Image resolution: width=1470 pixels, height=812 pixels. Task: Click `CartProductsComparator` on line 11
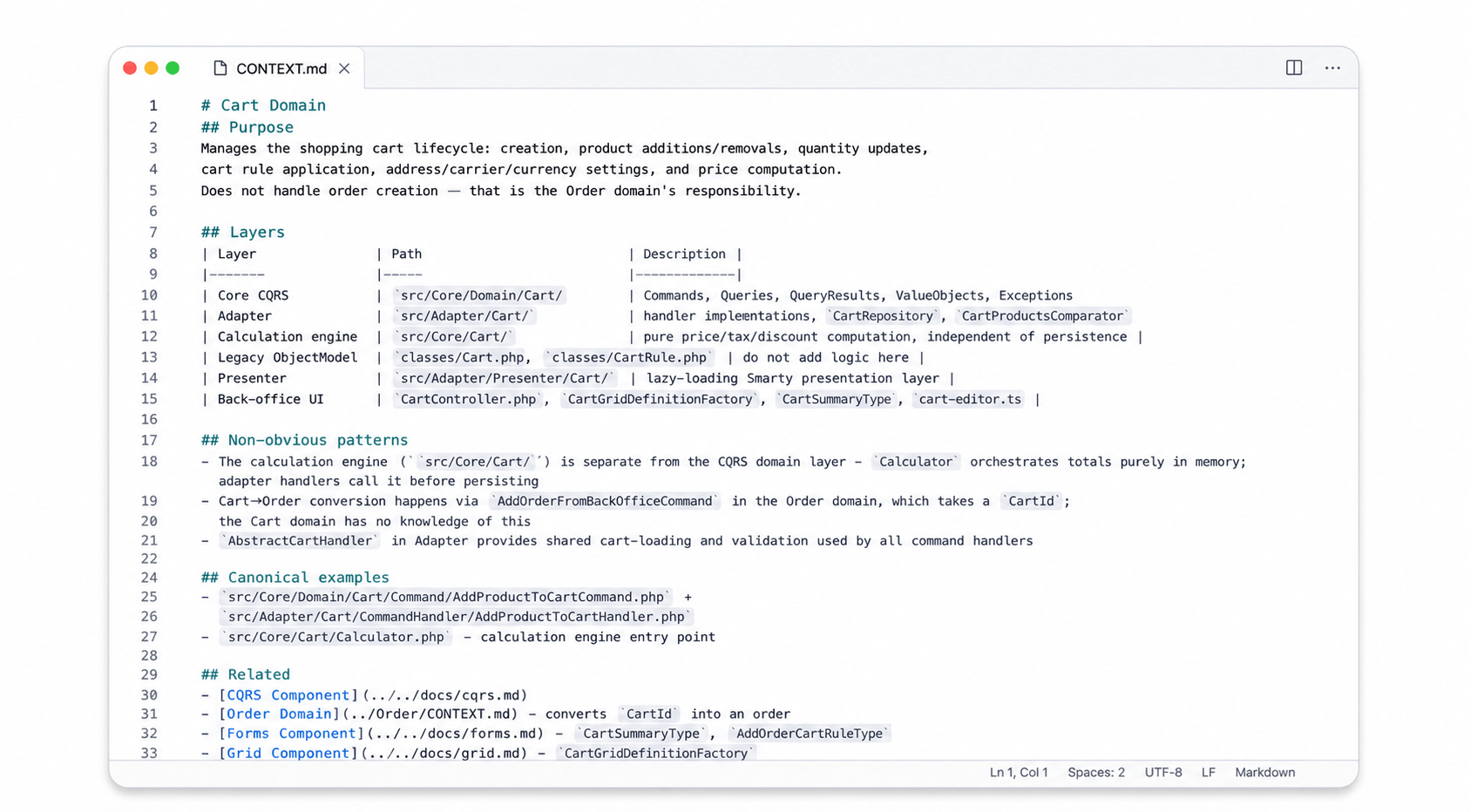pyautogui.click(x=1042, y=316)
